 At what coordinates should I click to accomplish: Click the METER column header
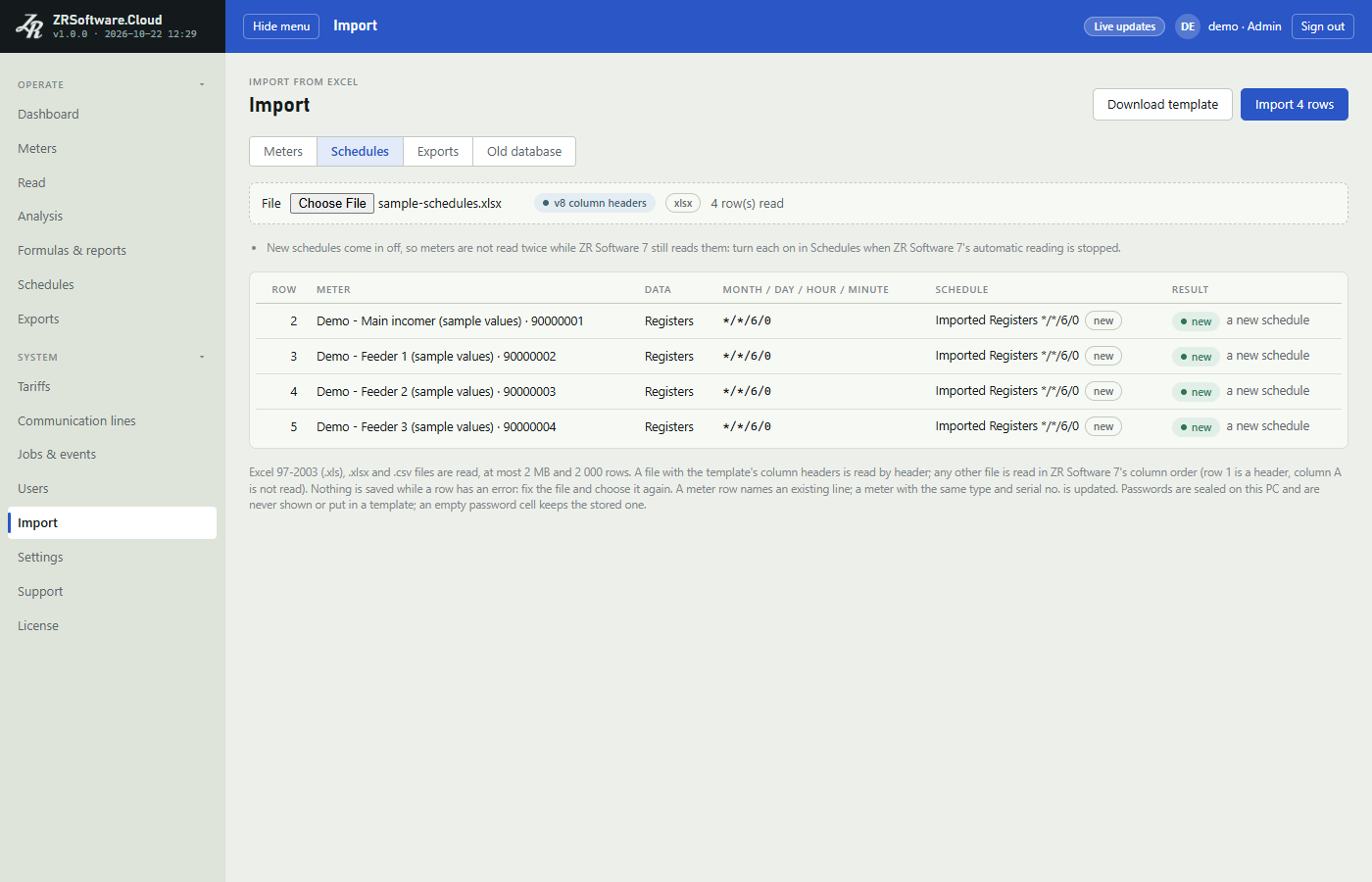(333, 290)
